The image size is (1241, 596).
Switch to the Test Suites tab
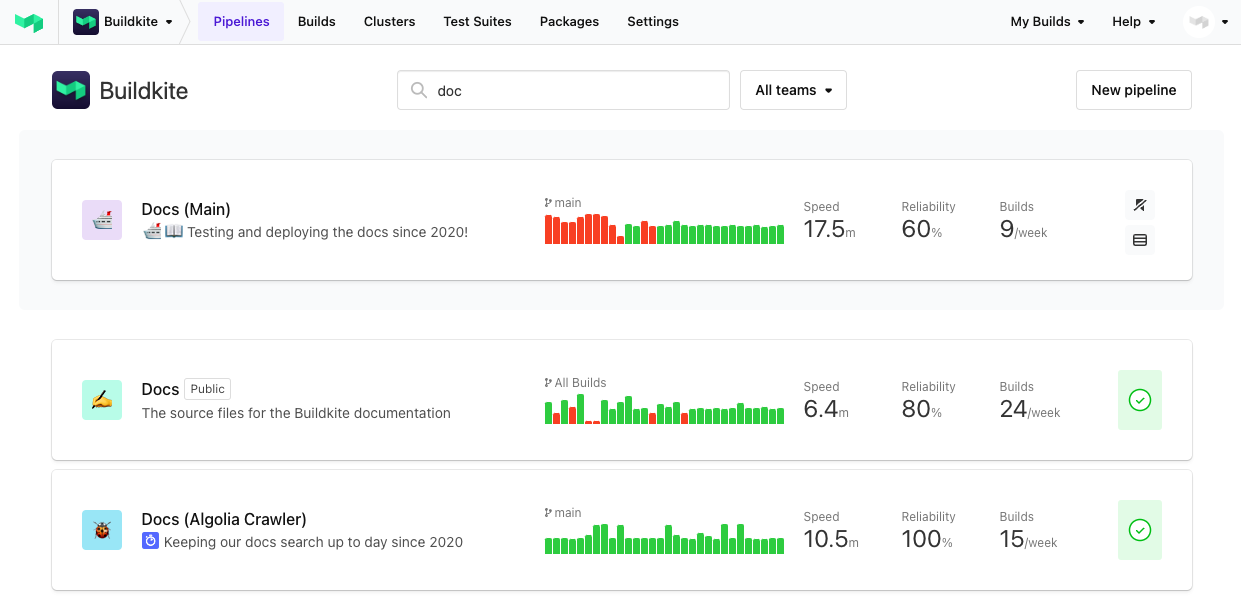tap(477, 21)
